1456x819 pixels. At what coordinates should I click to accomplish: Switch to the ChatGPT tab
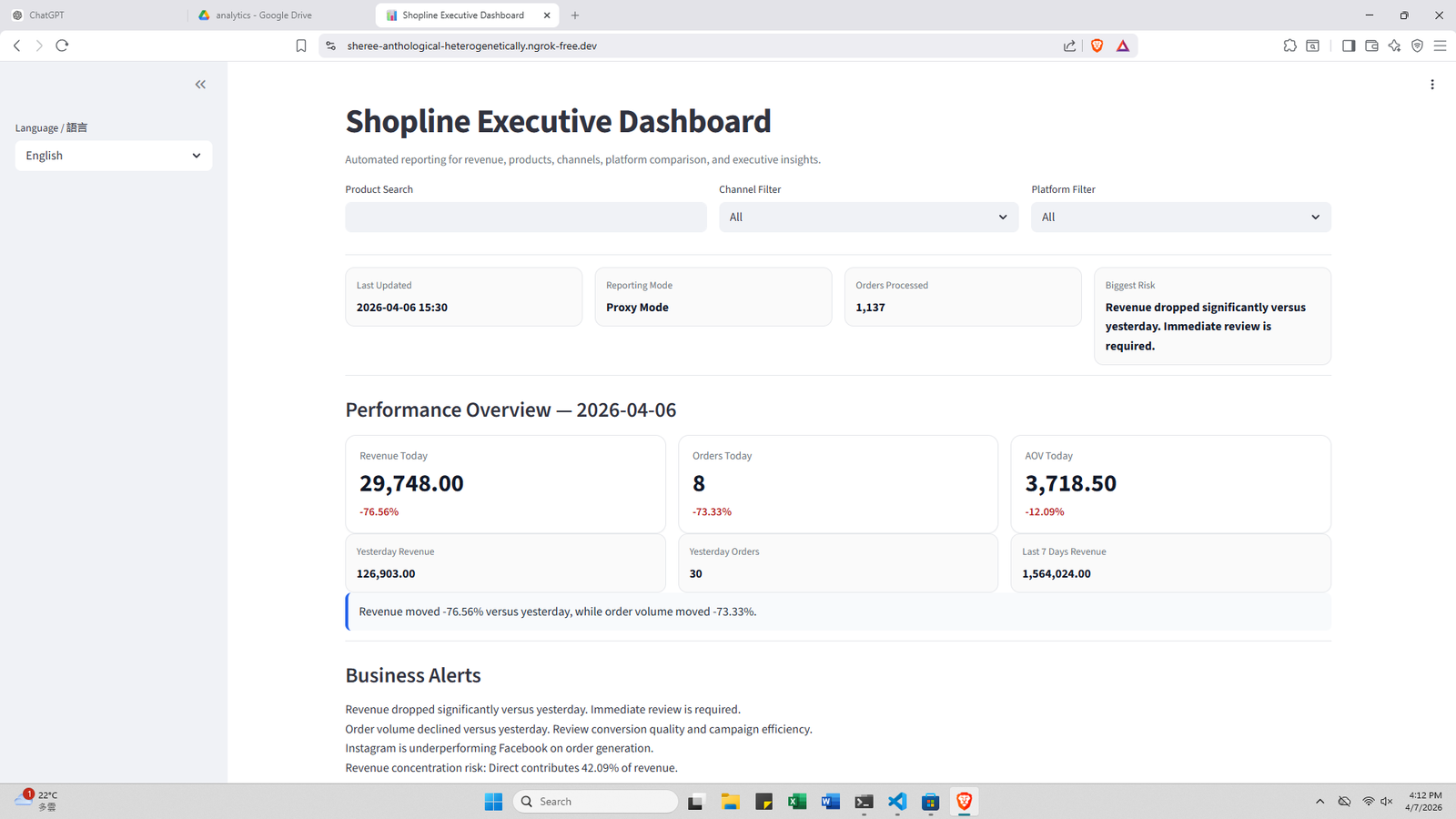pos(95,15)
